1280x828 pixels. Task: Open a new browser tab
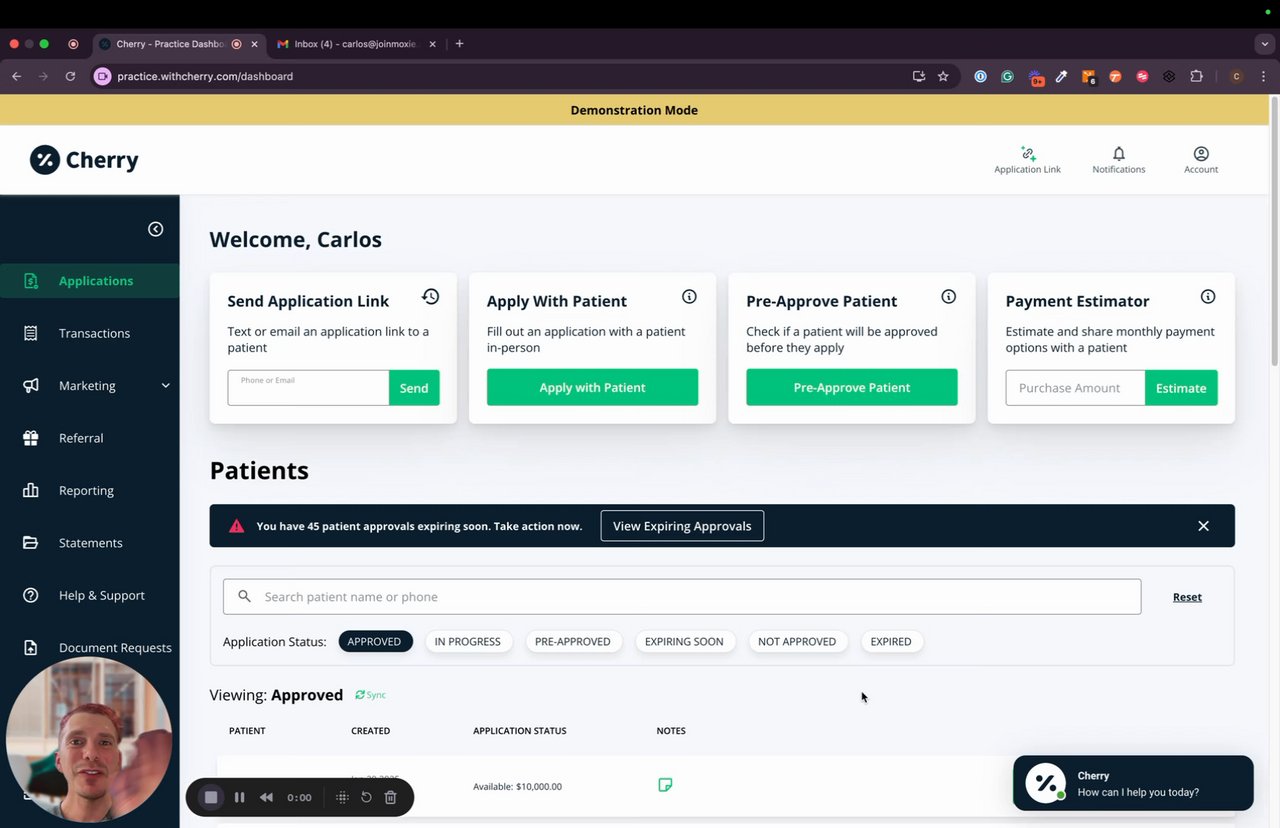pyautogui.click(x=459, y=44)
